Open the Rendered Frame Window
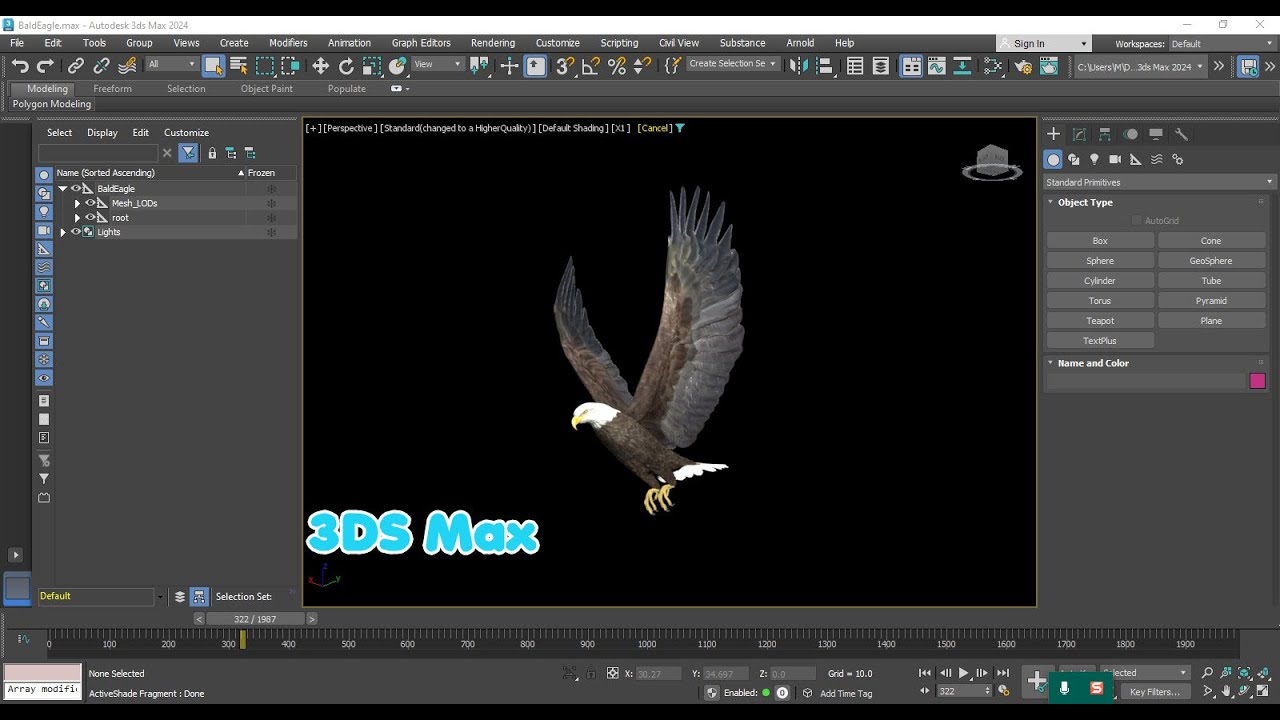 [x=1049, y=66]
